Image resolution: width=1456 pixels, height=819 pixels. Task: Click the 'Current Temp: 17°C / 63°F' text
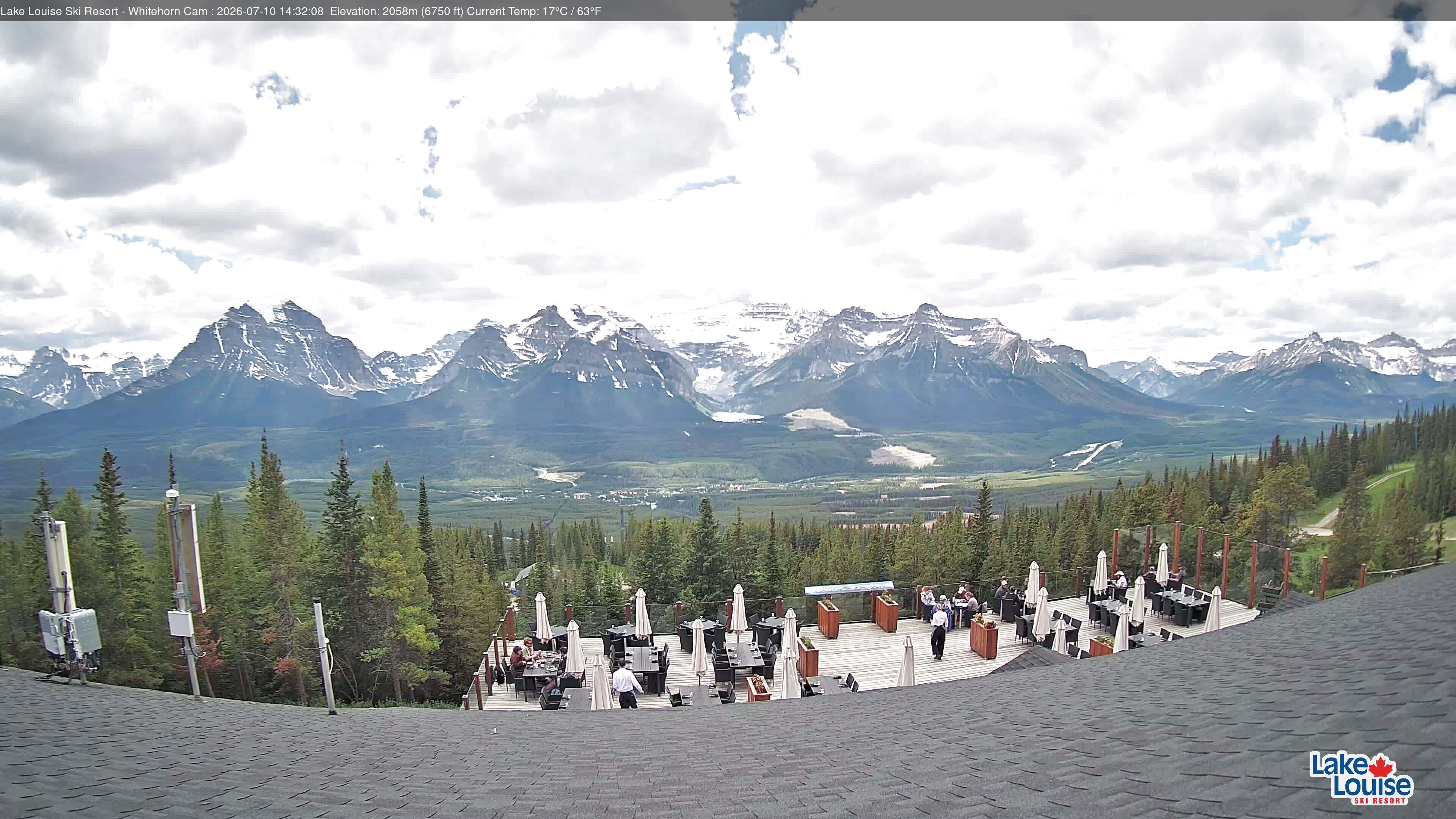point(534,11)
